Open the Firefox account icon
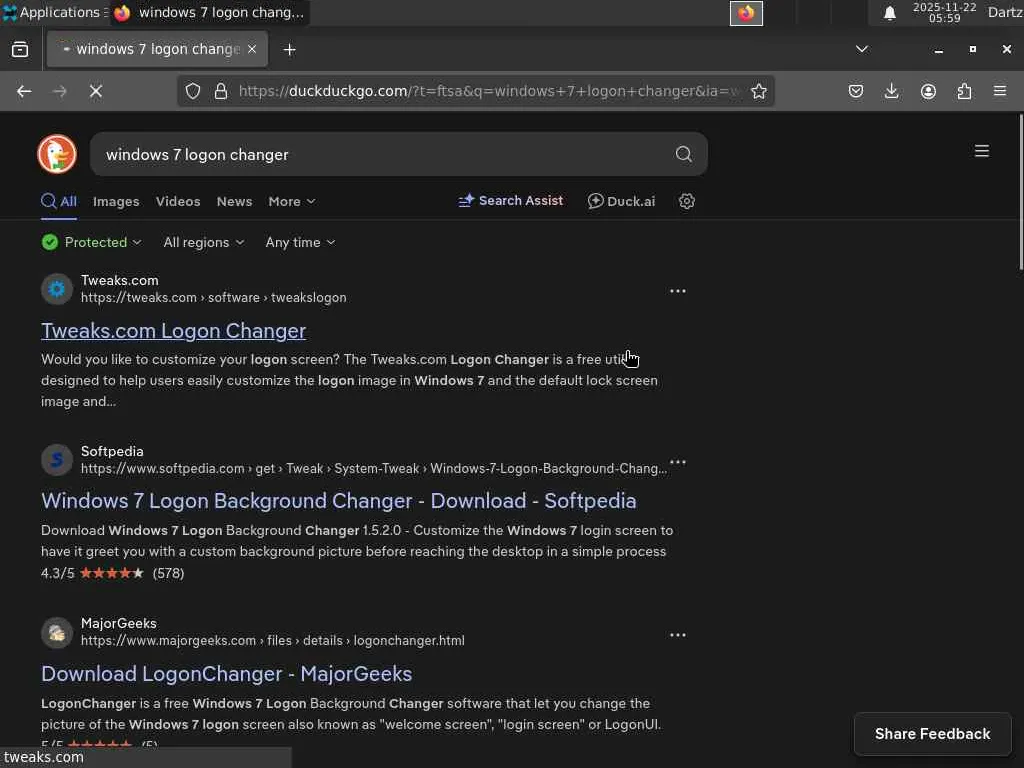 [x=928, y=91]
